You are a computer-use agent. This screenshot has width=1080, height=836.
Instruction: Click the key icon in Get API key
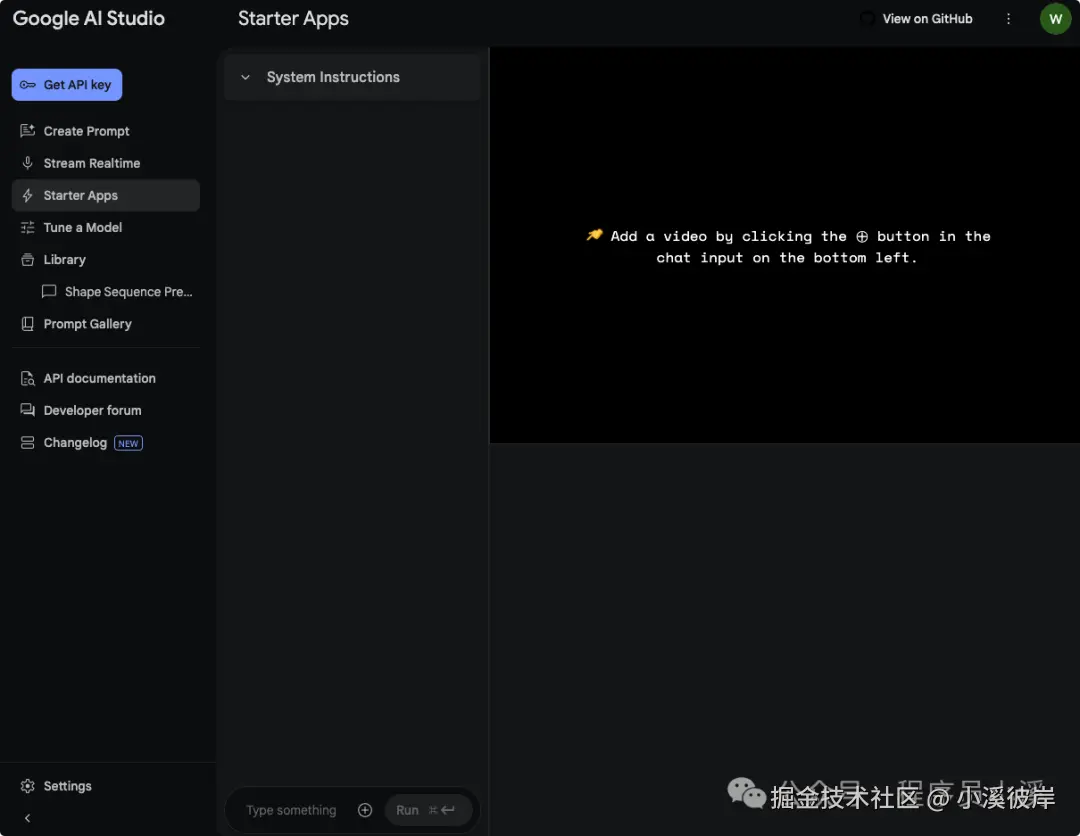[x=28, y=85]
